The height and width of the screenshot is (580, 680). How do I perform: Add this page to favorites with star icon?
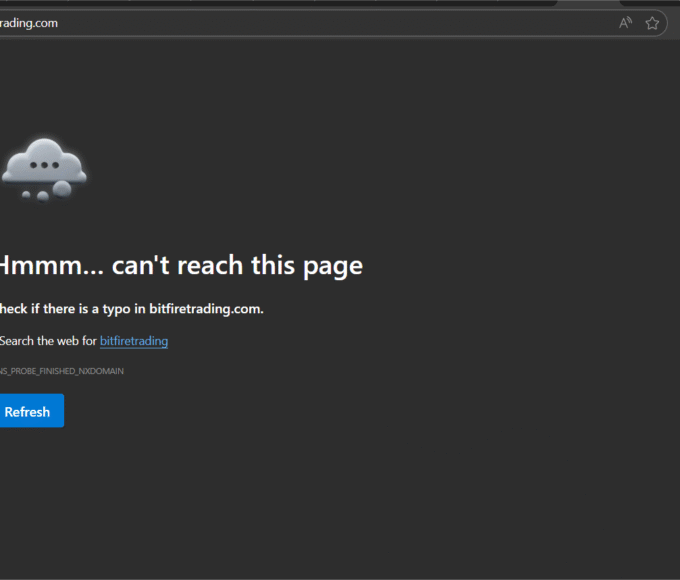point(652,23)
